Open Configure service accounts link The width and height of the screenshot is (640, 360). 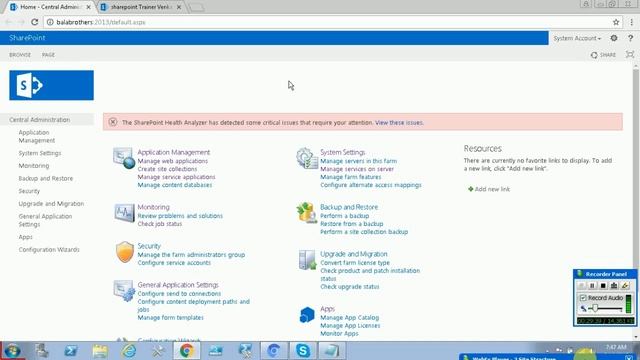click(174, 263)
